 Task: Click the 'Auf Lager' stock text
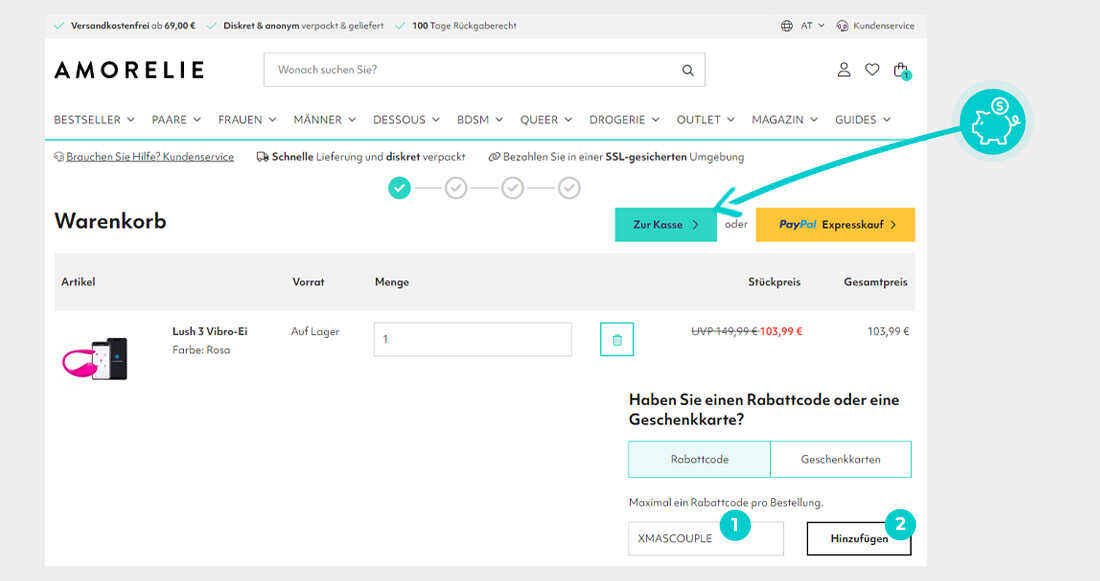tap(315, 331)
